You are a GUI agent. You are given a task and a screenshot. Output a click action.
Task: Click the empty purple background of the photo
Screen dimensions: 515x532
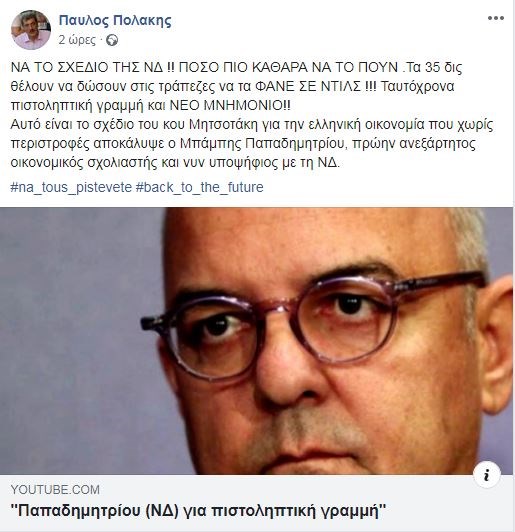[75, 322]
